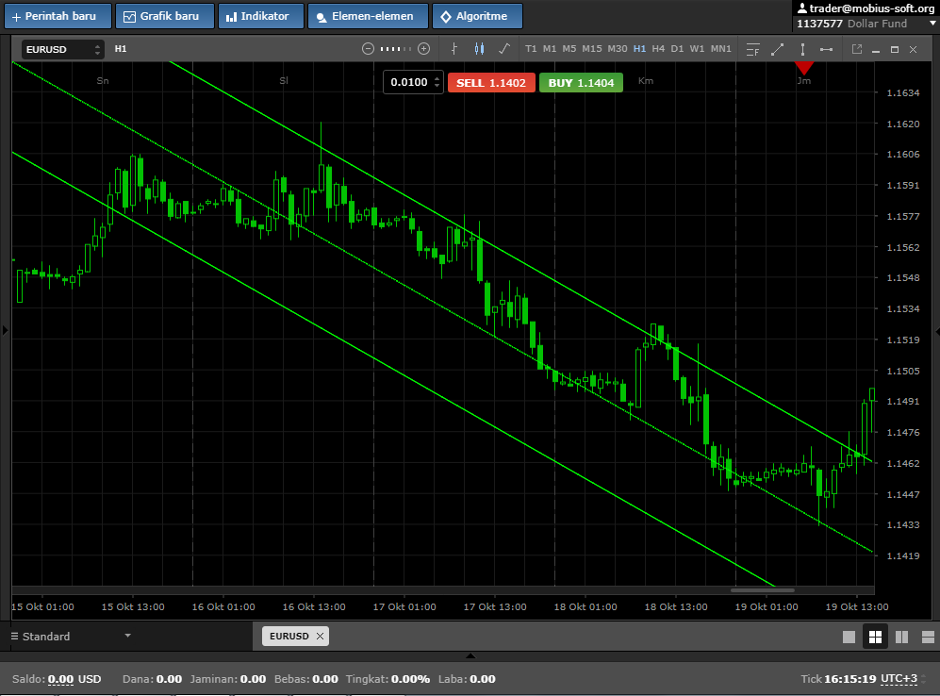Click the 17 Okt 13:00 time label
Screen dimensions: 940x696
(x=495, y=607)
